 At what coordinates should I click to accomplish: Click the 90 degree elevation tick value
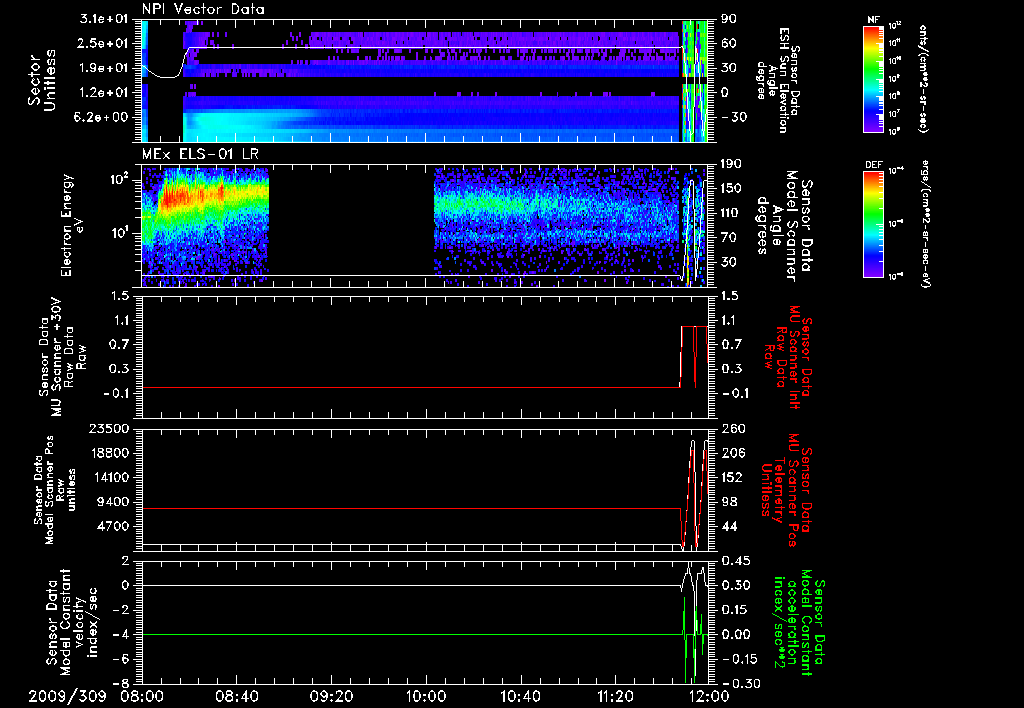pyautogui.click(x=728, y=19)
